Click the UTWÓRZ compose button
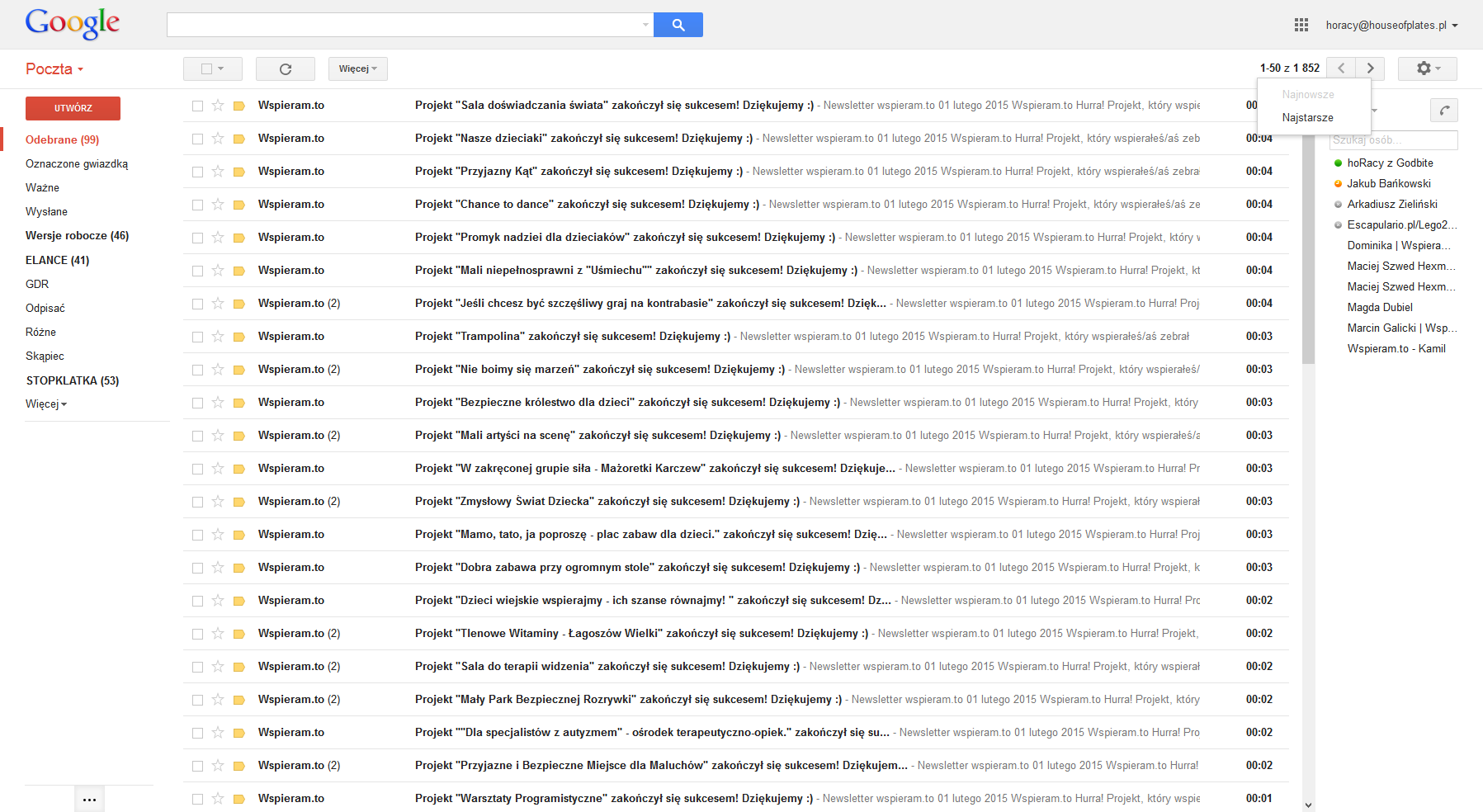 coord(73,108)
